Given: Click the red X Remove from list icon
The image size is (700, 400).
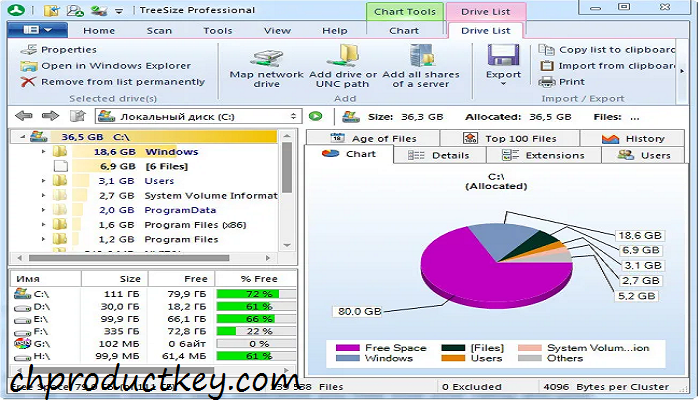Looking at the screenshot, I should pyautogui.click(x=28, y=82).
